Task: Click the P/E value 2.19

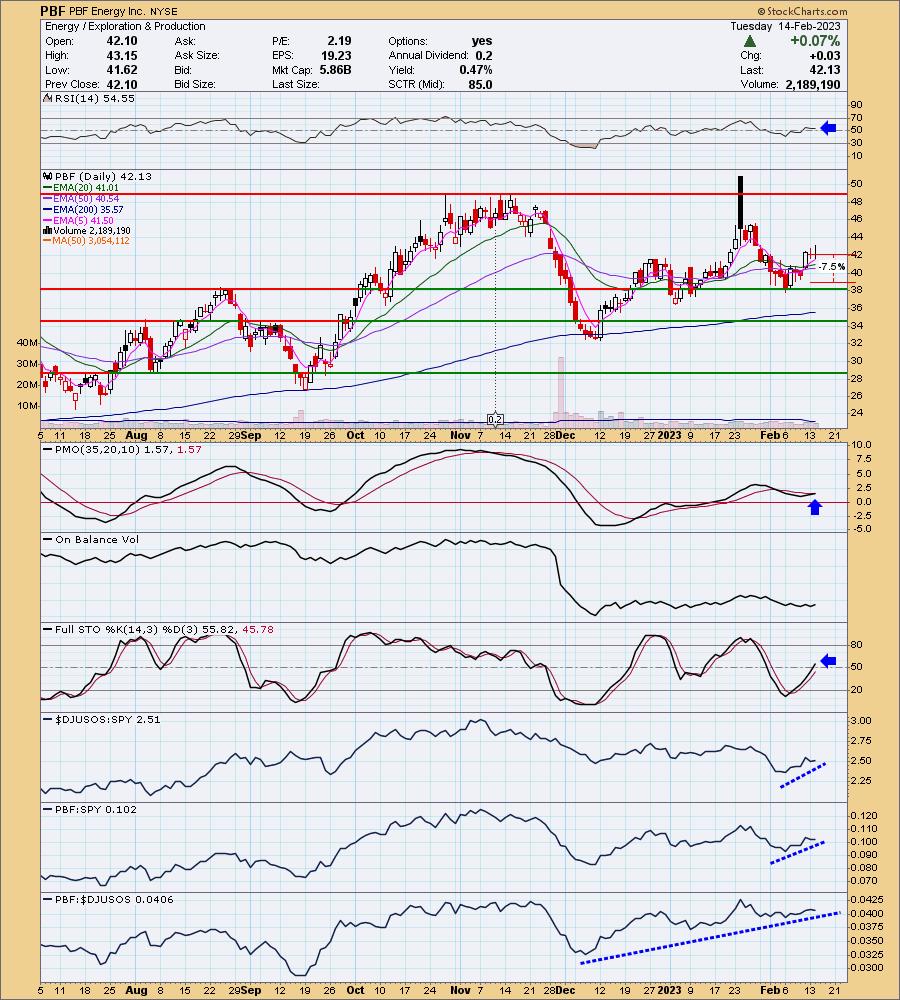Action: tap(340, 41)
